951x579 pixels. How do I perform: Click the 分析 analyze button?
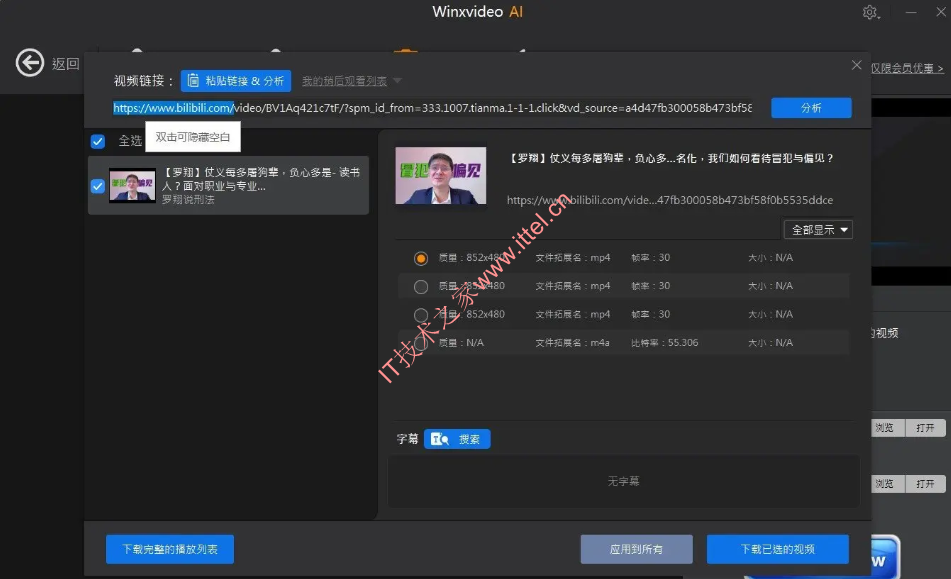(x=811, y=108)
